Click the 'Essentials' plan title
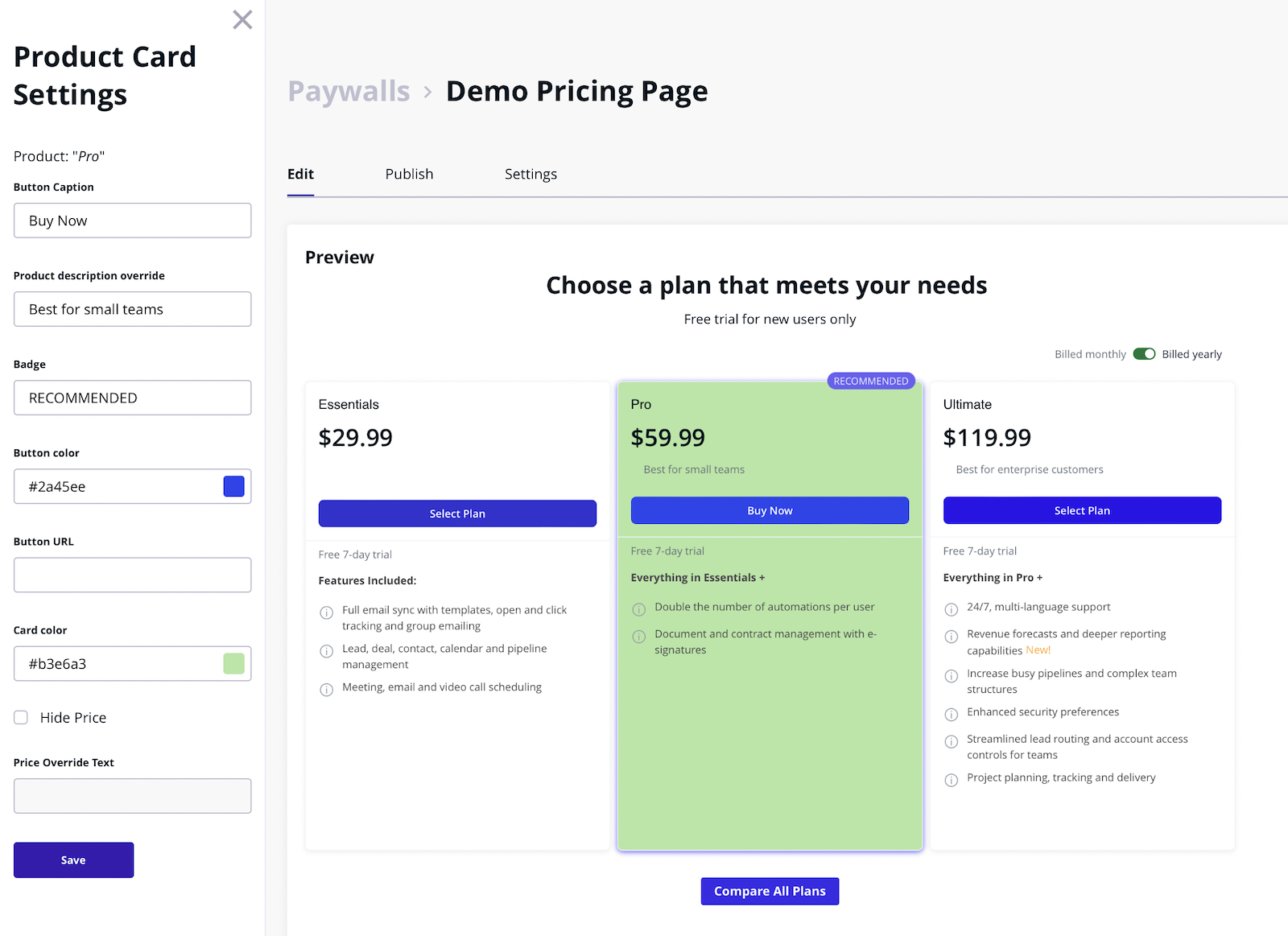This screenshot has height=936, width=1288. pos(349,404)
